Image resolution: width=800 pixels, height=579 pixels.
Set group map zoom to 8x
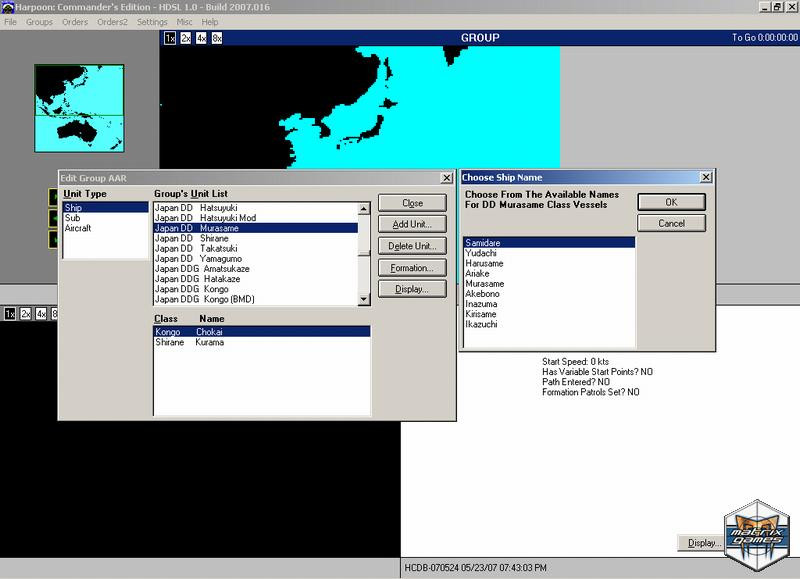click(217, 38)
